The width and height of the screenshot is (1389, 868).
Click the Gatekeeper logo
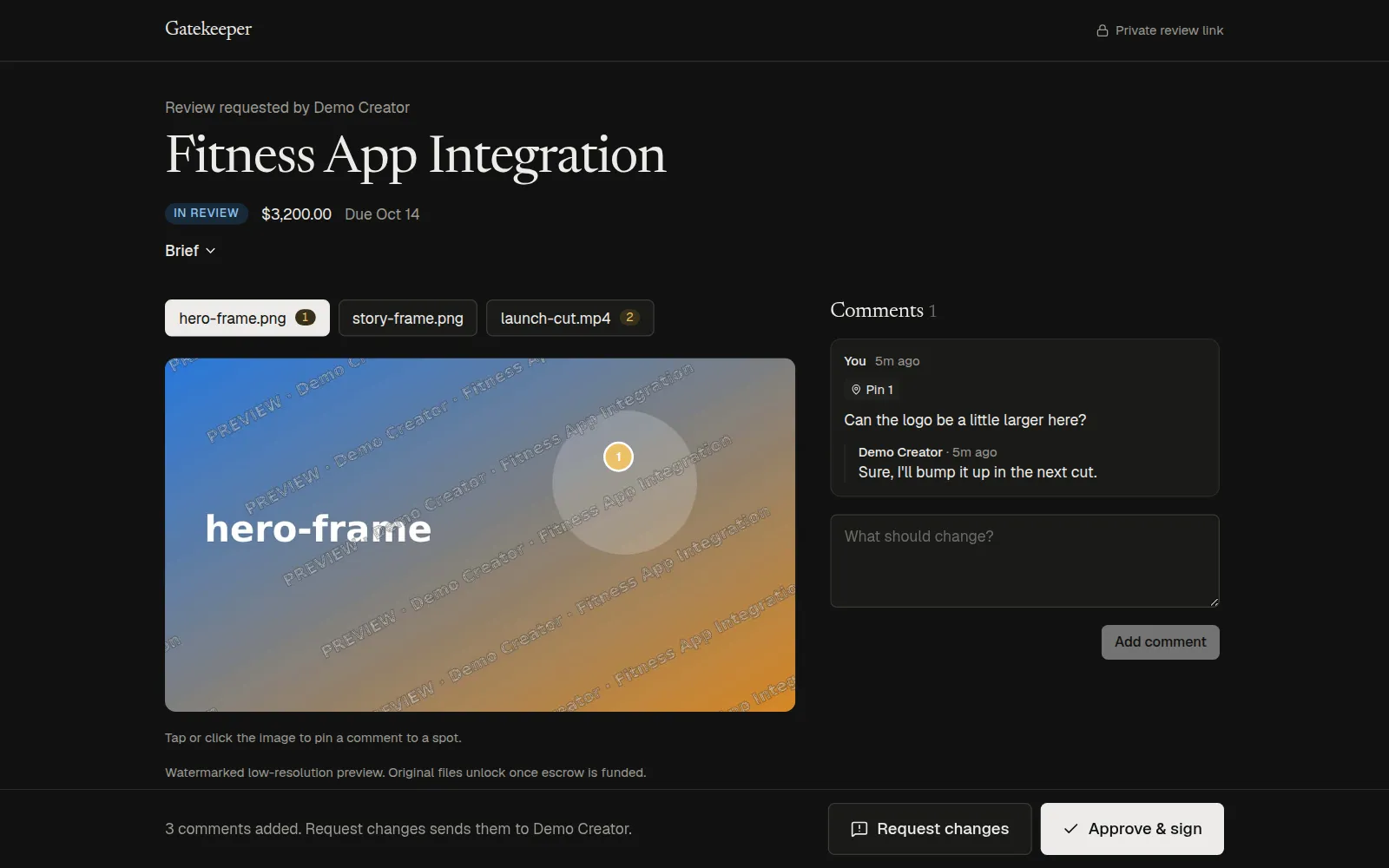[208, 29]
